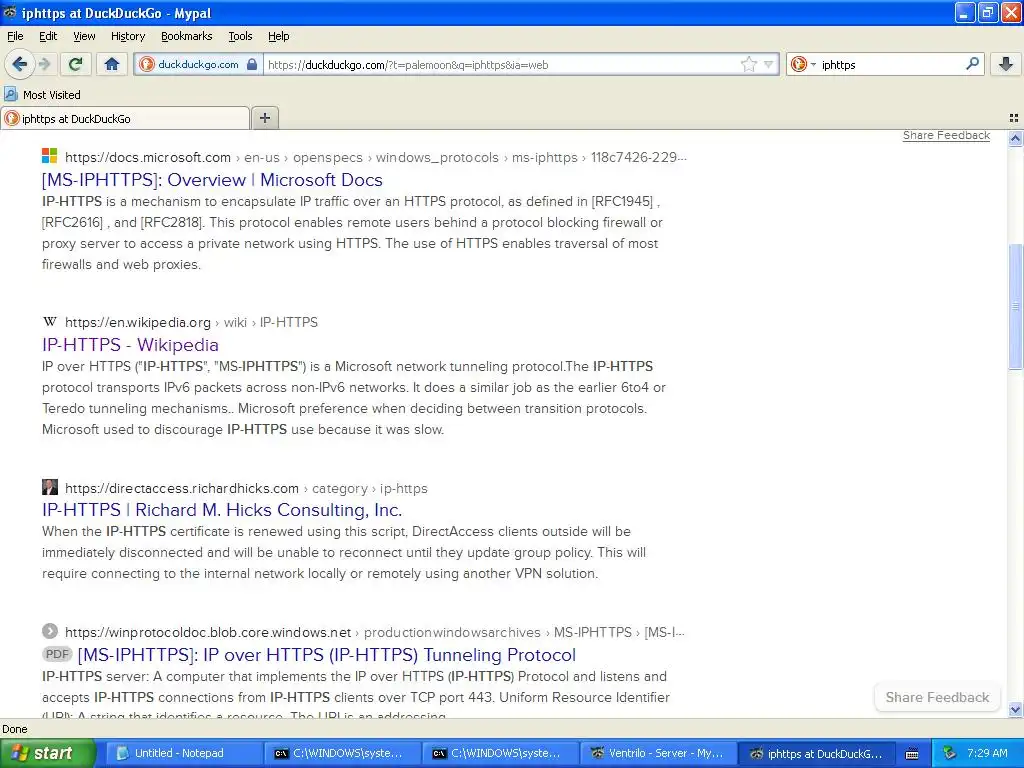Click the scrollbar down arrow
The width and height of the screenshot is (1024, 768).
pos(1015,709)
